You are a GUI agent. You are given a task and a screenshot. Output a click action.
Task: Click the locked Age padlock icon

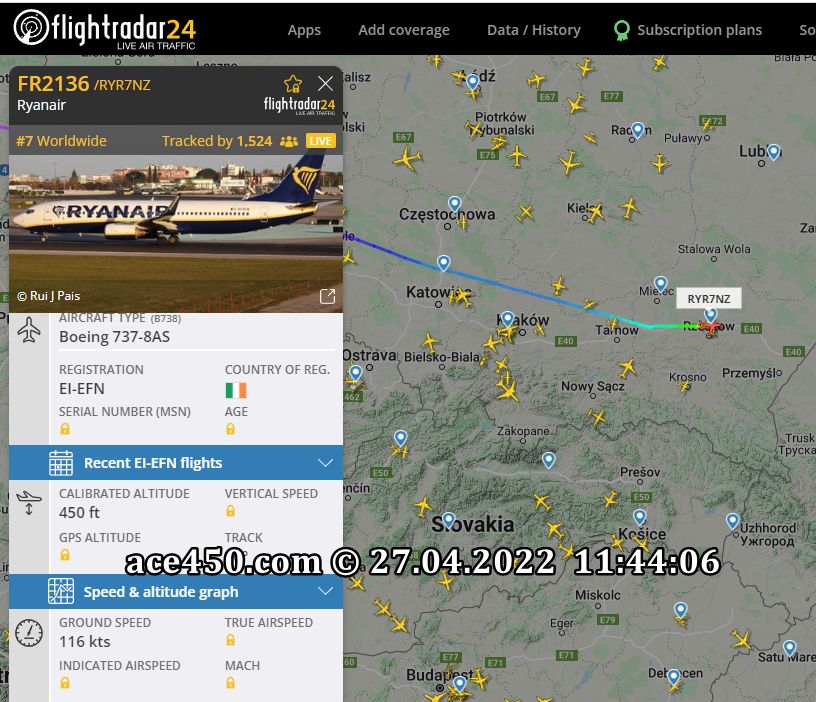coord(231,429)
